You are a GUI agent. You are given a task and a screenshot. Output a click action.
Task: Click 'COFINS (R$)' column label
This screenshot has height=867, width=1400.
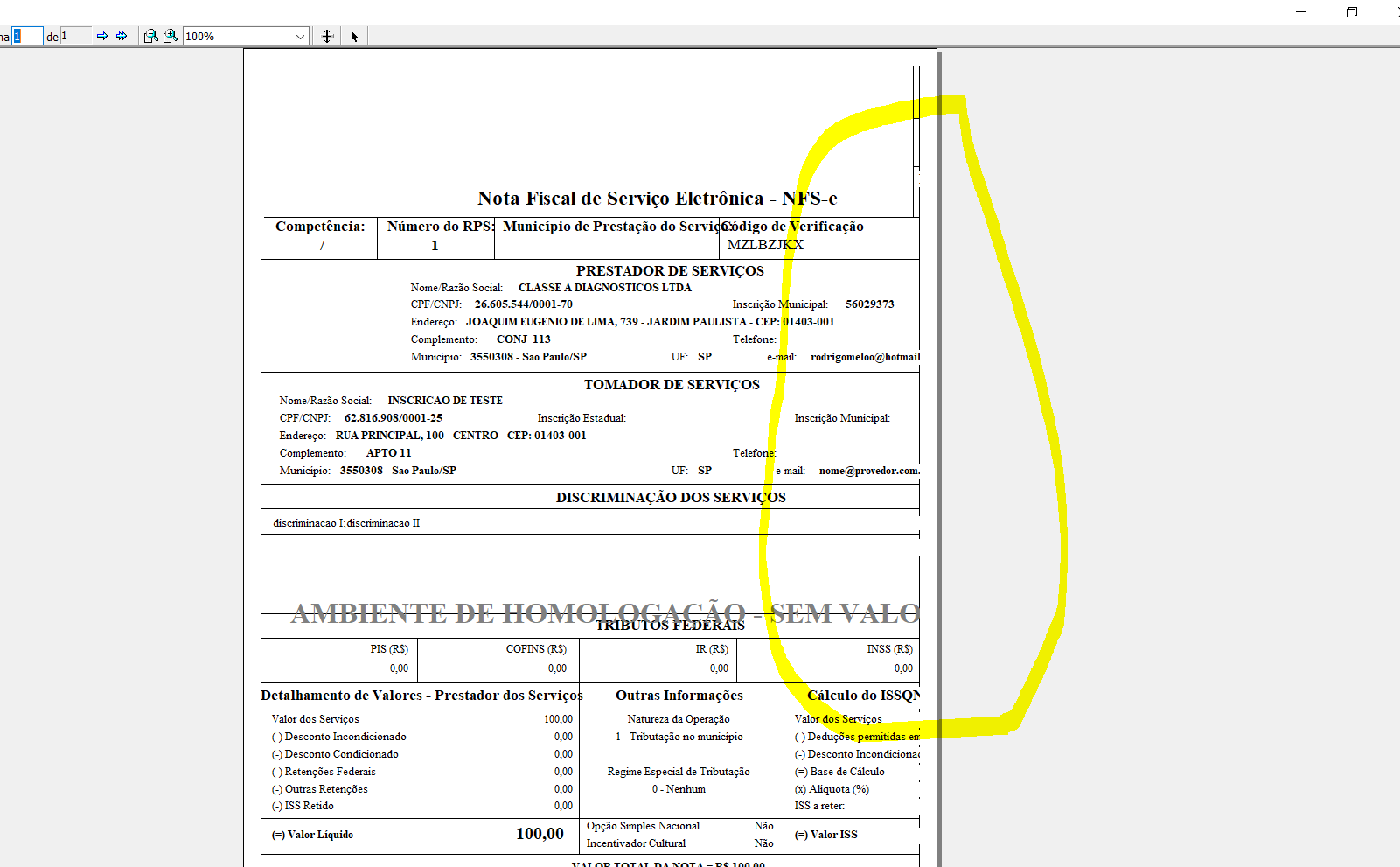tap(536, 649)
